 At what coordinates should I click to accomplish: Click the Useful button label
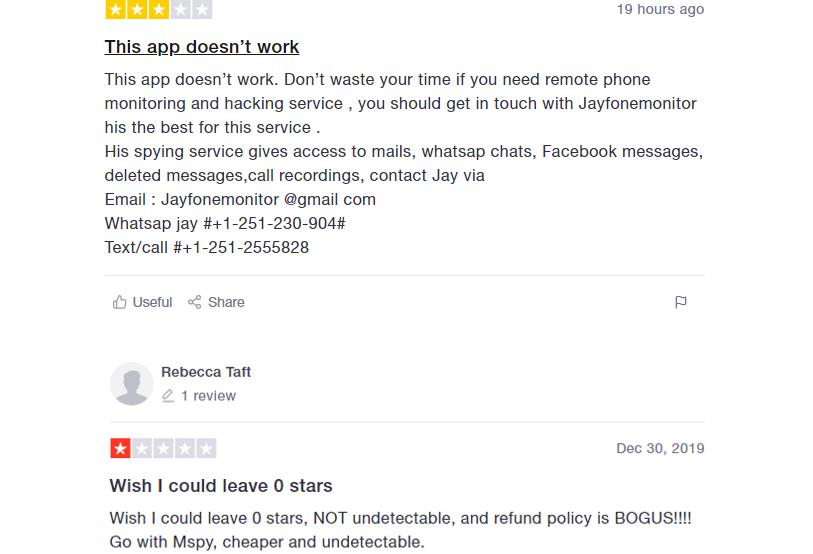click(x=152, y=302)
